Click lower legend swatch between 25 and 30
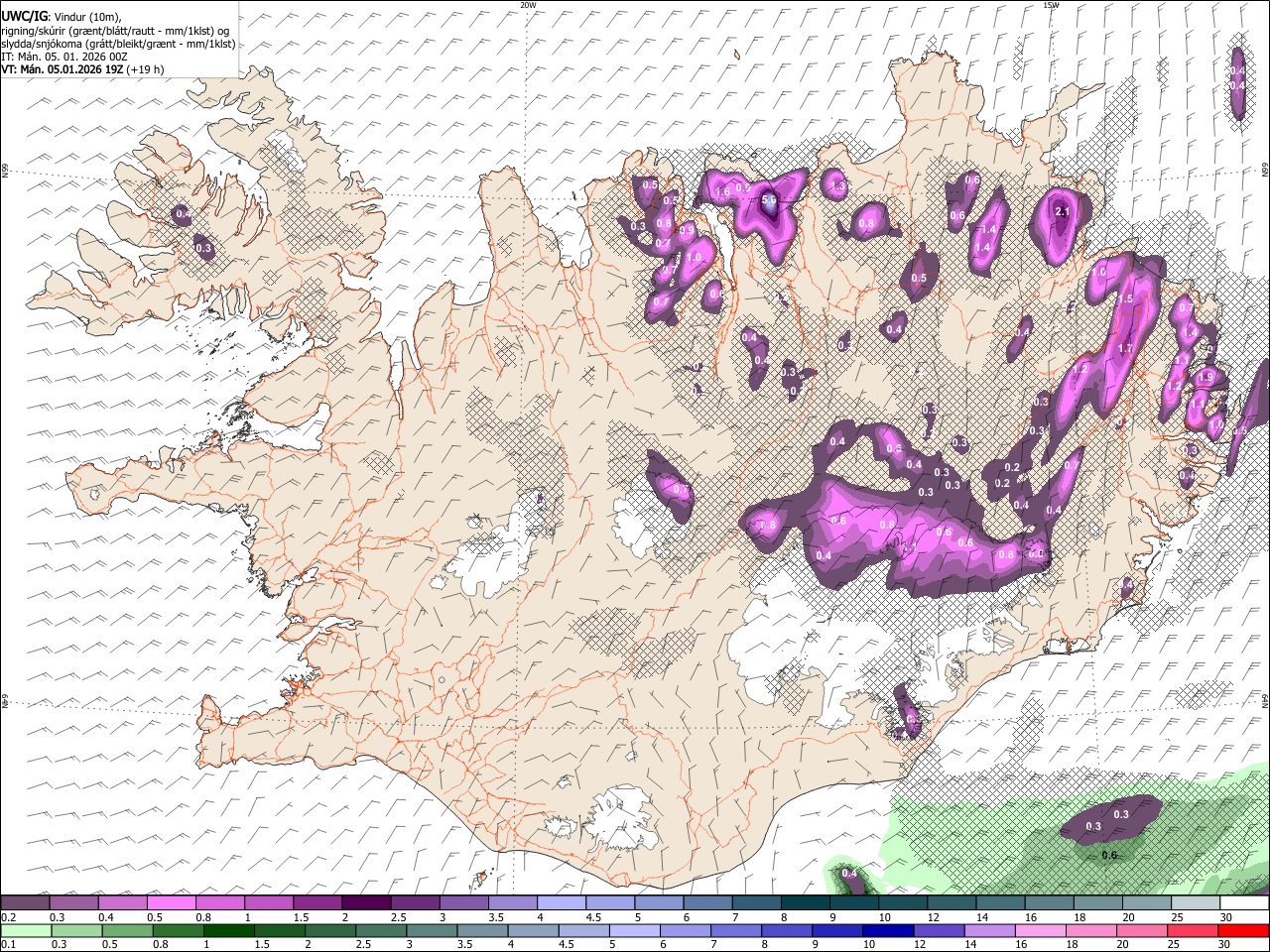Viewport: 1270px width, 952px height. point(1192,931)
